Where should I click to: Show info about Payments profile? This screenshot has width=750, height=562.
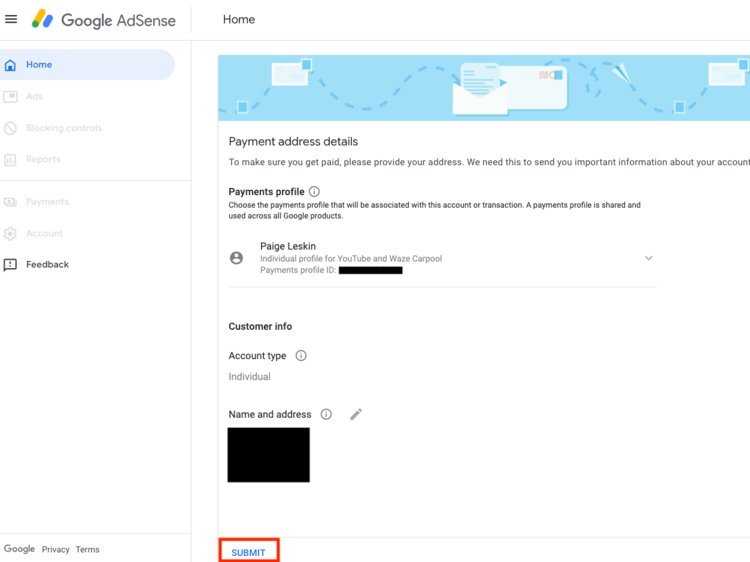(314, 191)
